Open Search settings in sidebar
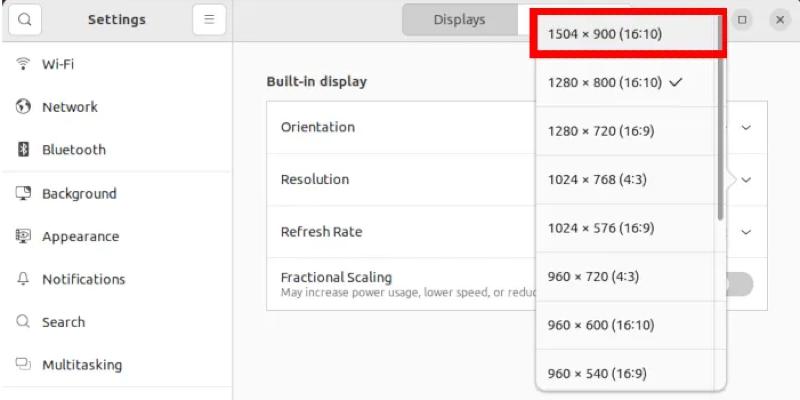 pos(63,322)
